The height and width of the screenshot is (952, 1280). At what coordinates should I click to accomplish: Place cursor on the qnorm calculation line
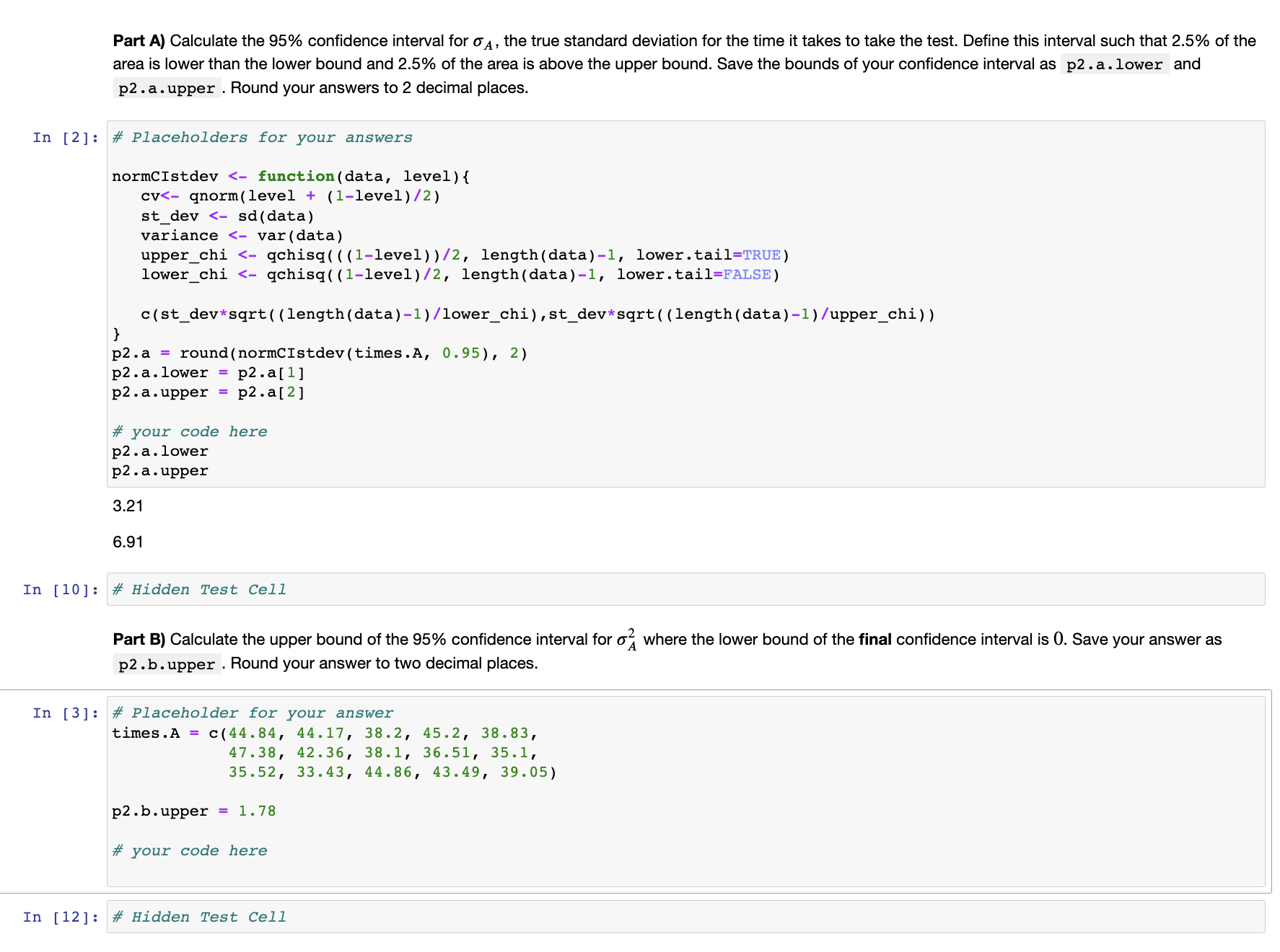pos(289,195)
